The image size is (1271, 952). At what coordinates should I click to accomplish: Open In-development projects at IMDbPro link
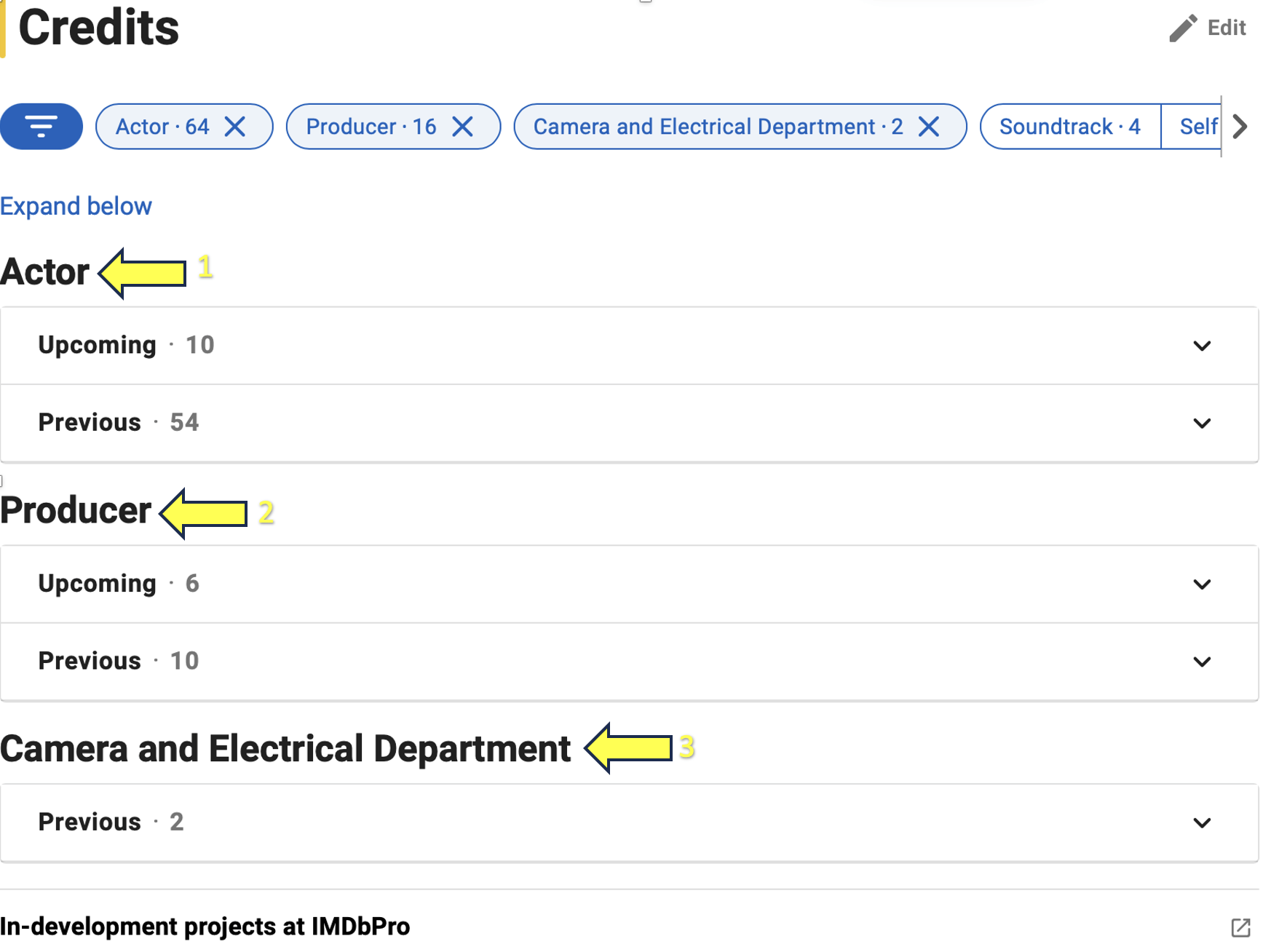(205, 927)
